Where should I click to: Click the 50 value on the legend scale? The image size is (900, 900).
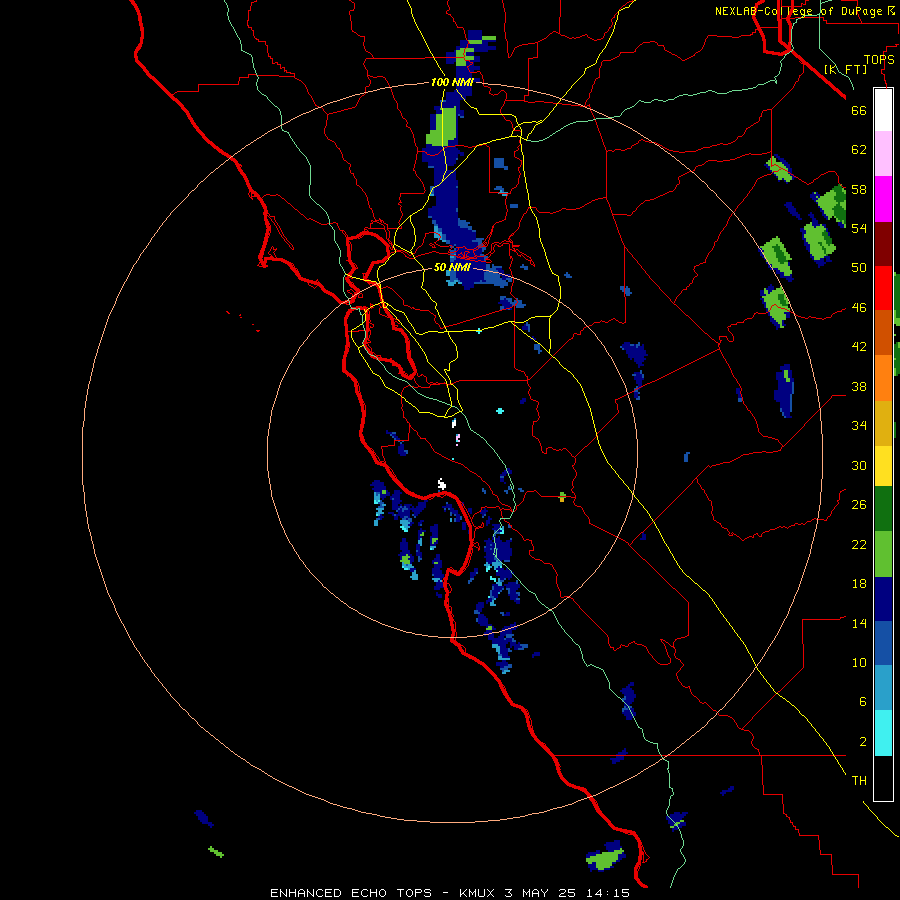[859, 267]
